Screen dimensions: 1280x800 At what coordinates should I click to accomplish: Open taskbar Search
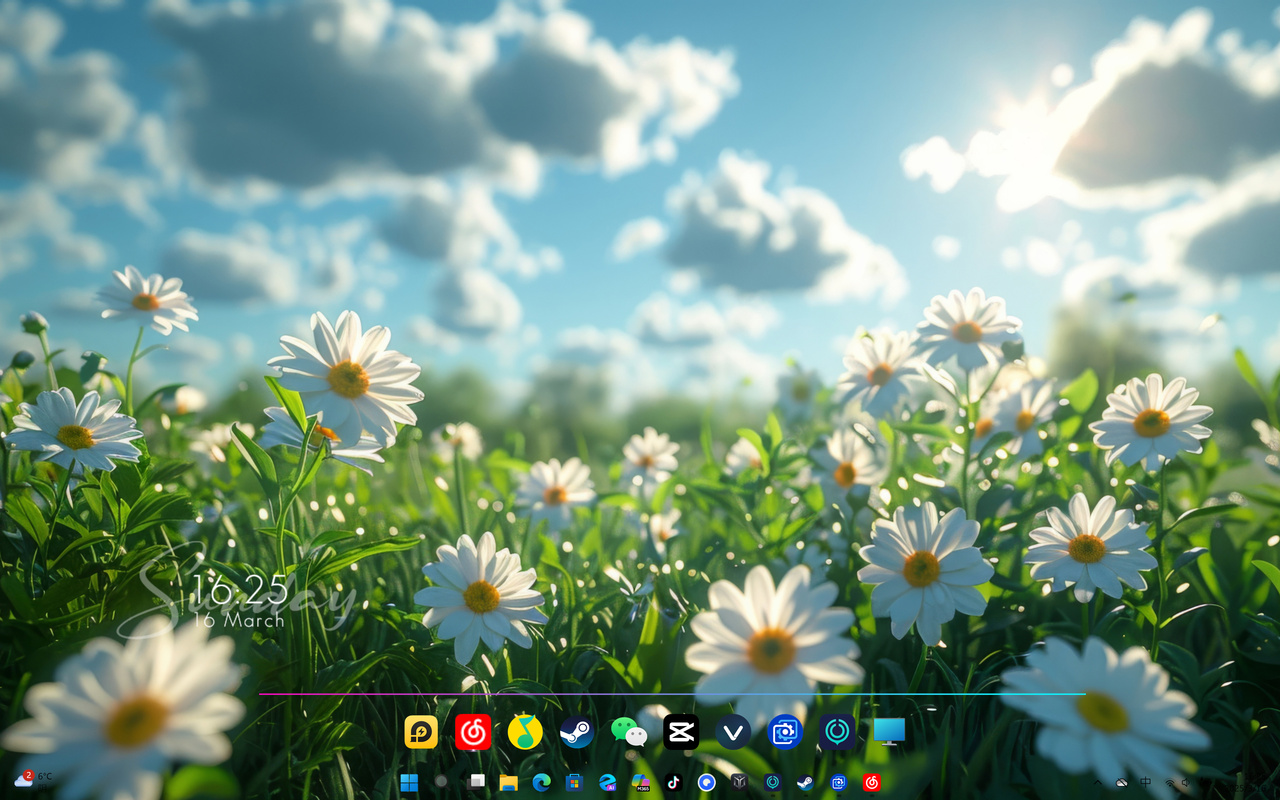(442, 782)
